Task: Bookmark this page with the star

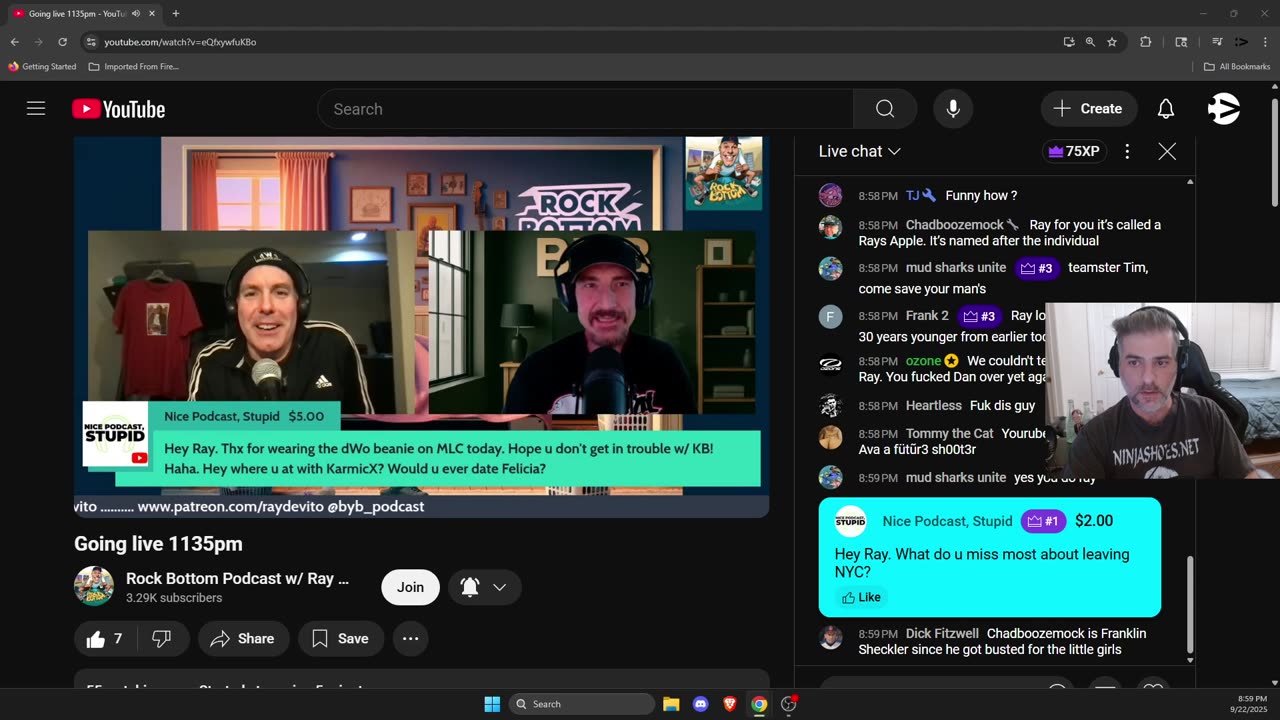Action: point(1112,42)
